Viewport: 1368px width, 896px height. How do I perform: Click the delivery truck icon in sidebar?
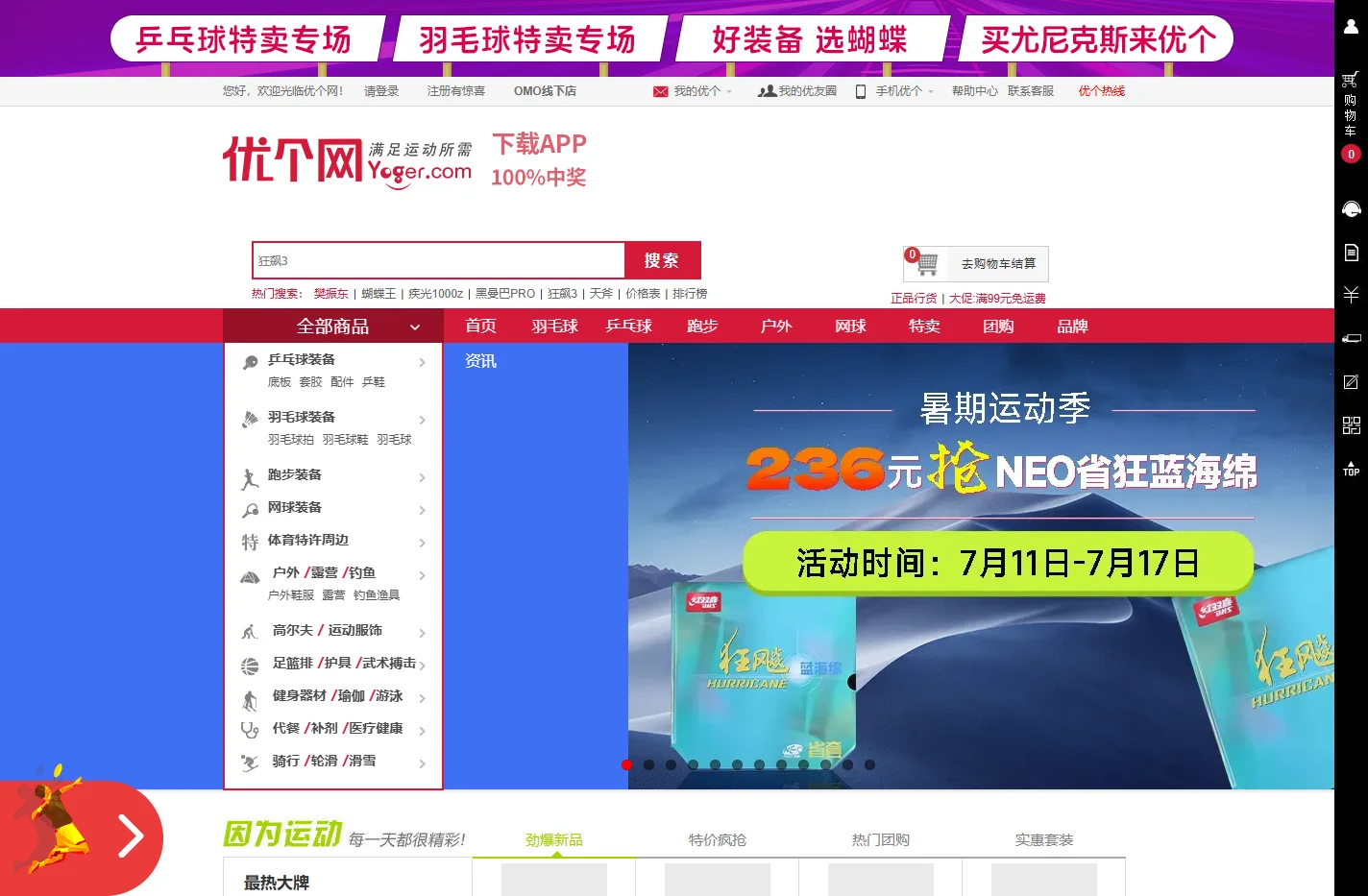tap(1351, 339)
